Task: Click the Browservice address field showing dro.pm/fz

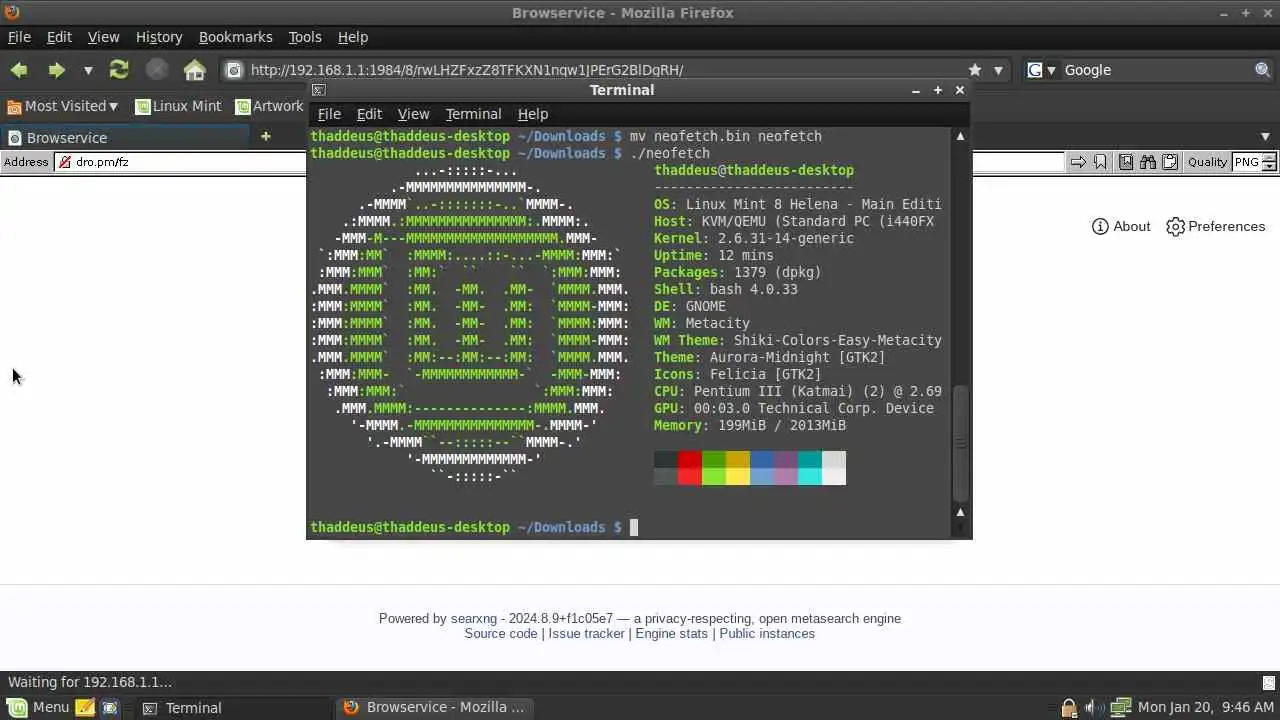Action: (x=180, y=162)
